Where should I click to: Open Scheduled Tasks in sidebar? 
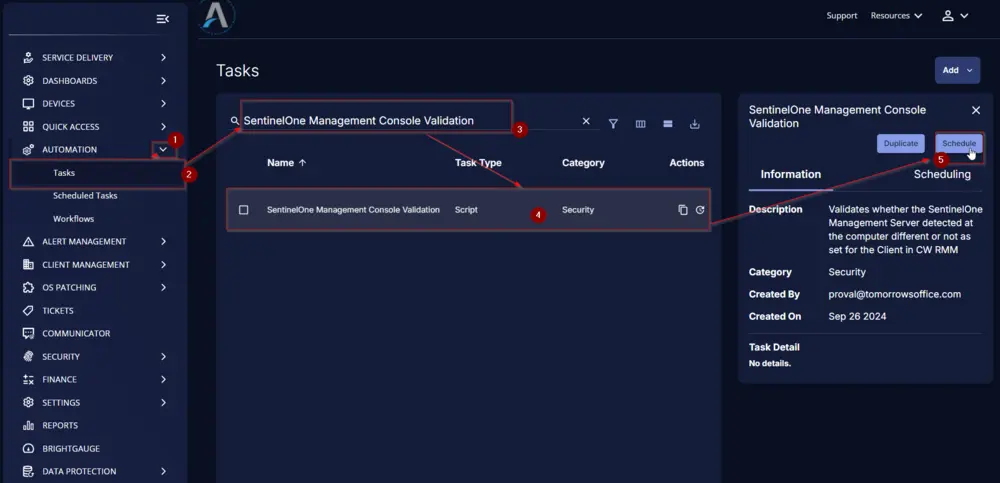tap(85, 196)
